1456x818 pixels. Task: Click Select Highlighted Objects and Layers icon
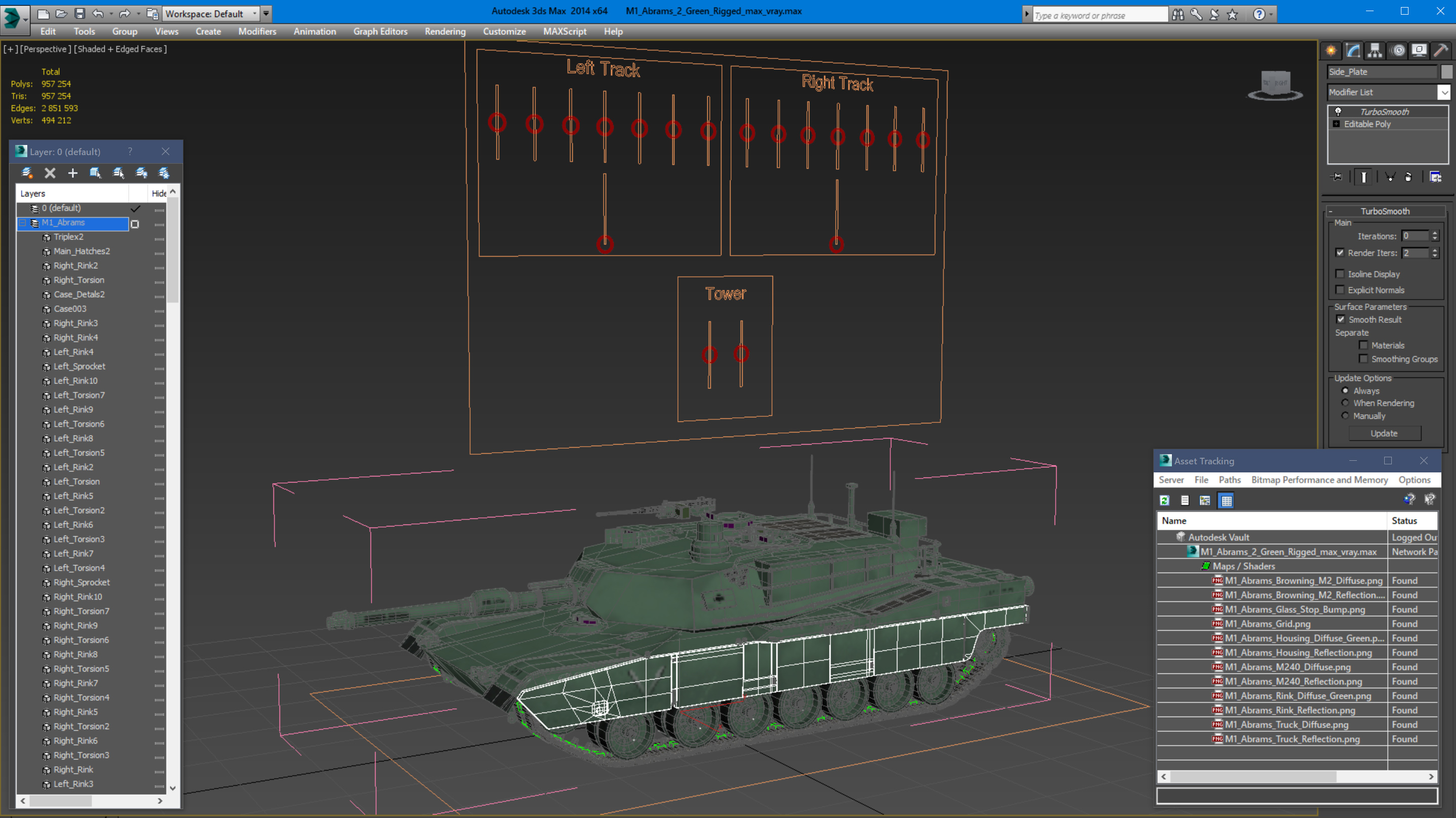click(x=95, y=173)
